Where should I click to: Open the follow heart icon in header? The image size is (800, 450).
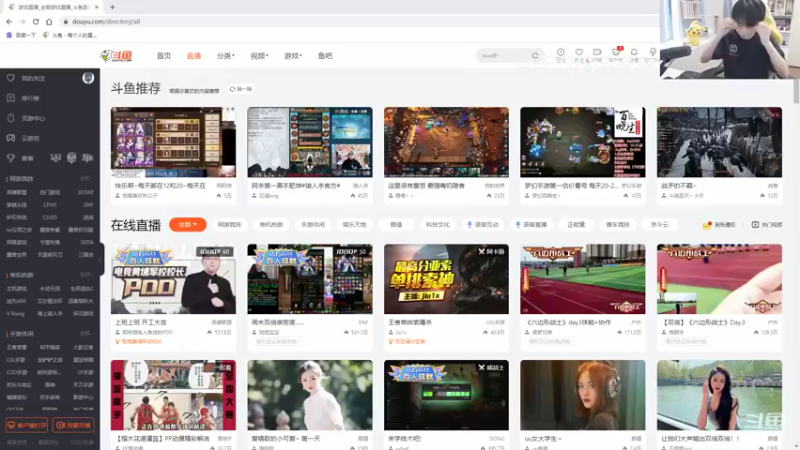579,53
